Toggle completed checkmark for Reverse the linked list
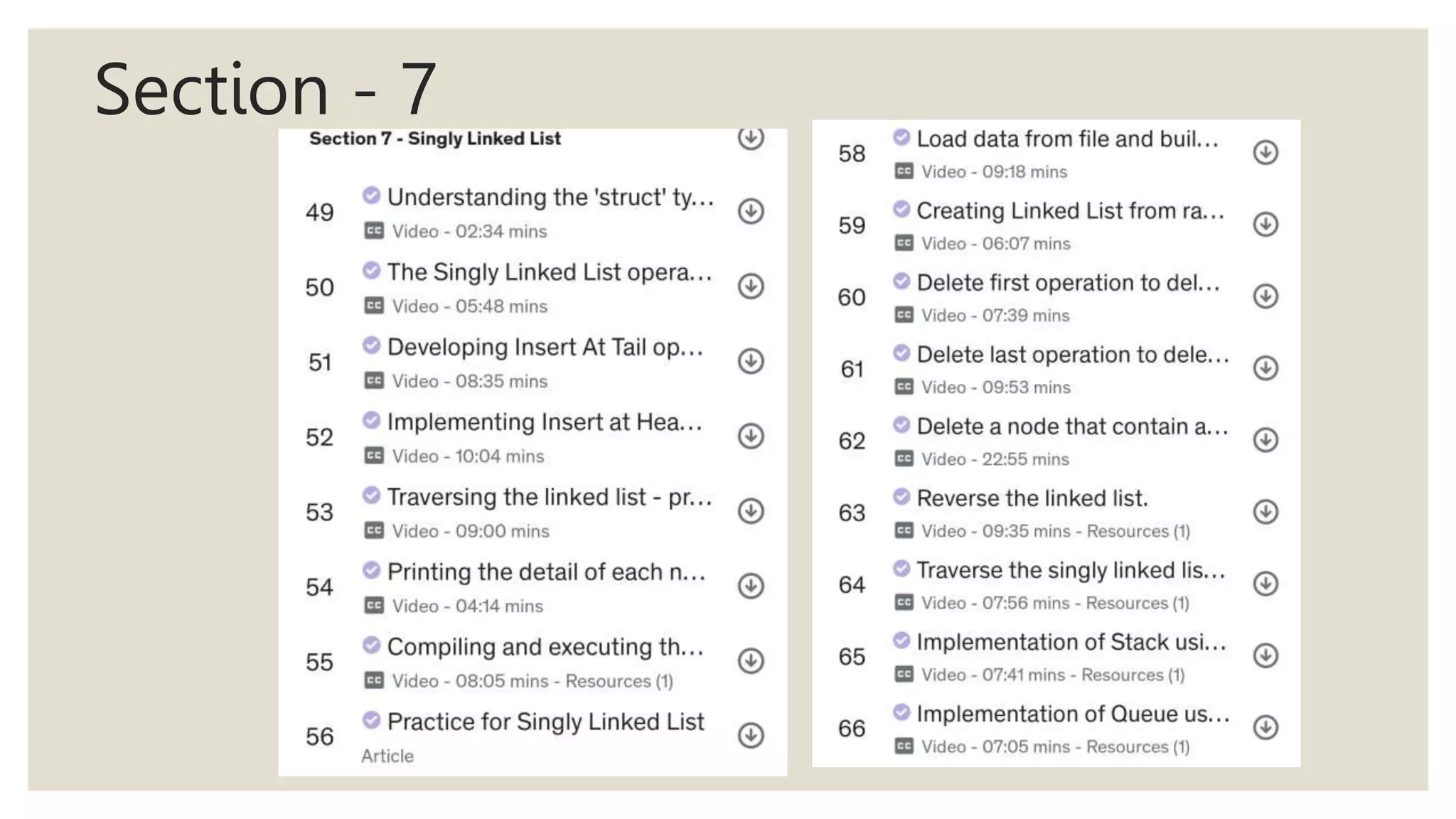 tap(901, 496)
